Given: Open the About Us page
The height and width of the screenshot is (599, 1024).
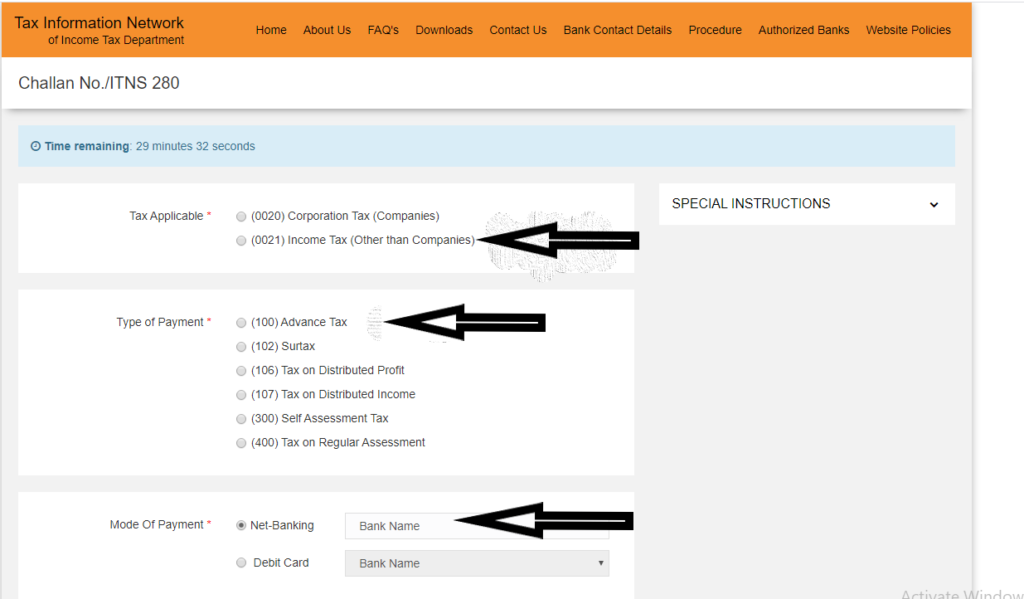Looking at the screenshot, I should click(327, 30).
